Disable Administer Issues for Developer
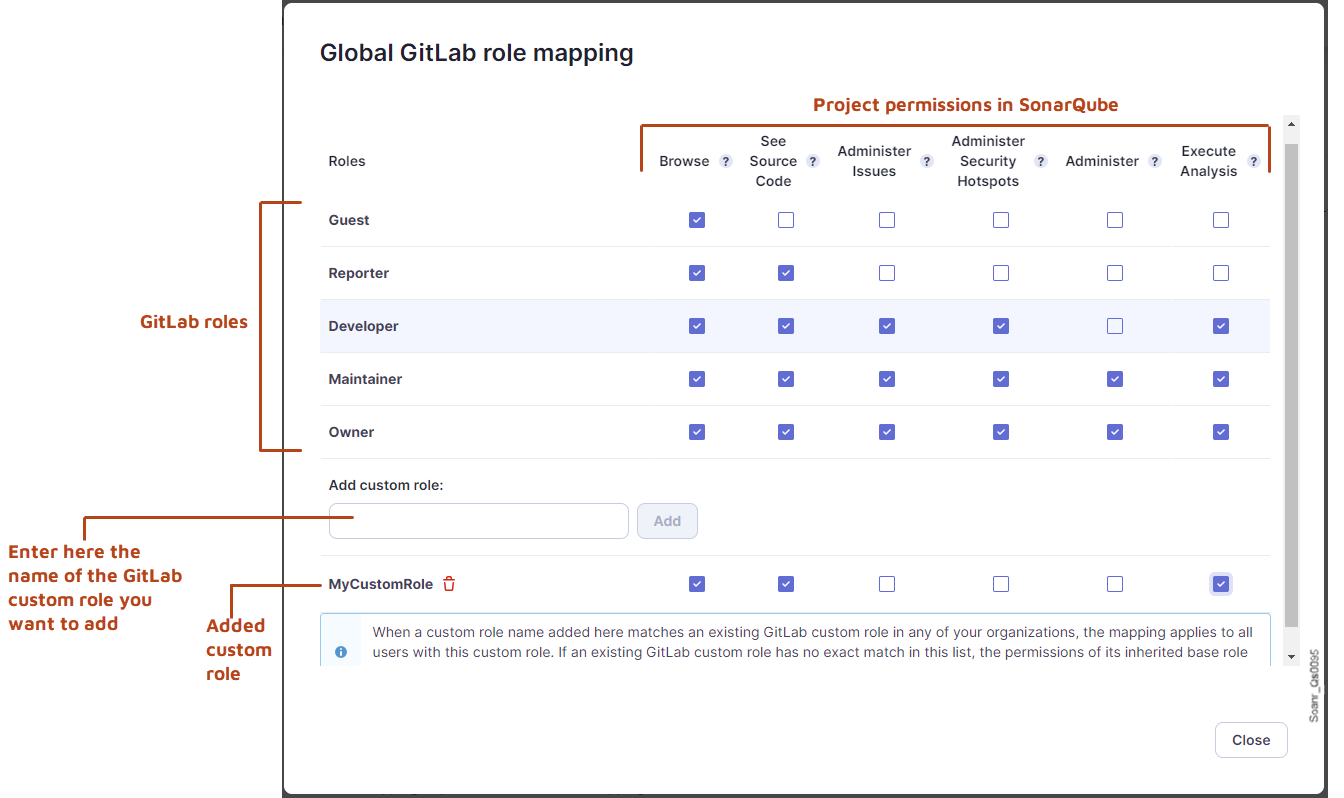The image size is (1344, 798). 887,326
